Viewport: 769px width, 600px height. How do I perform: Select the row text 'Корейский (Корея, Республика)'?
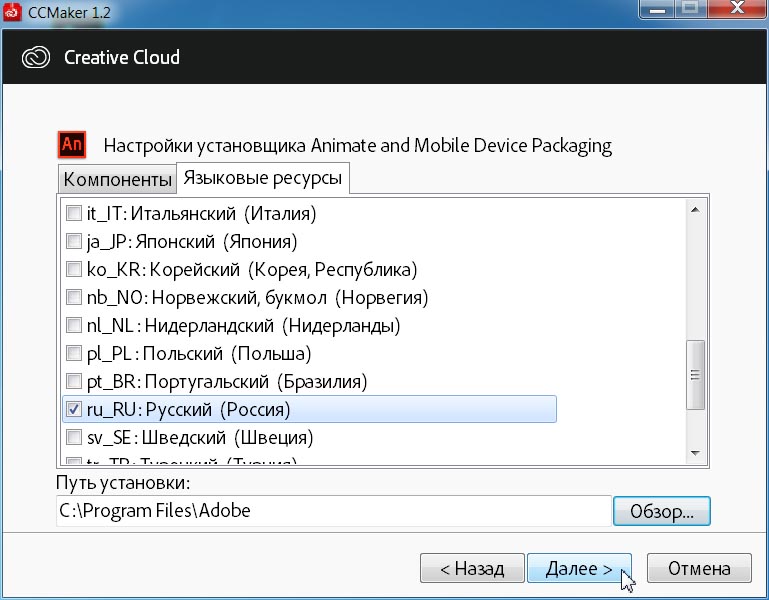point(283,269)
